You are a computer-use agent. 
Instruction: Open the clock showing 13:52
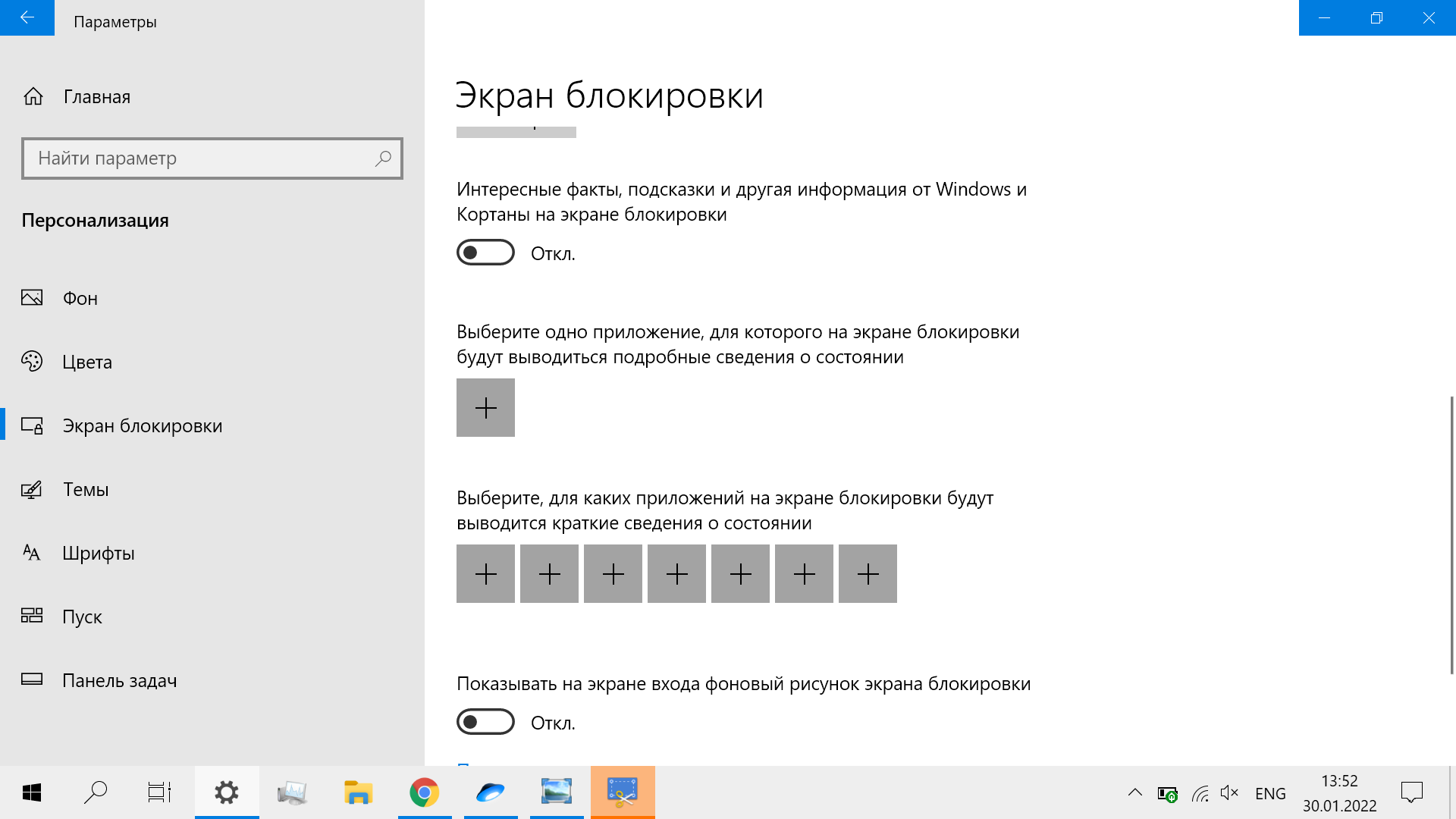tap(1339, 793)
